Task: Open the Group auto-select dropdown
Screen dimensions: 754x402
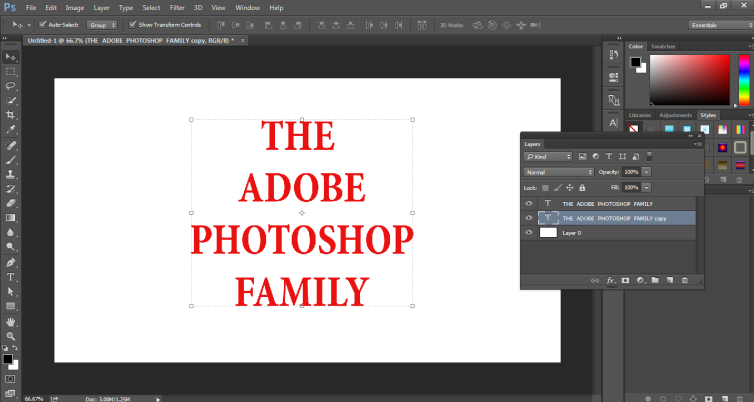Action: [x=102, y=25]
